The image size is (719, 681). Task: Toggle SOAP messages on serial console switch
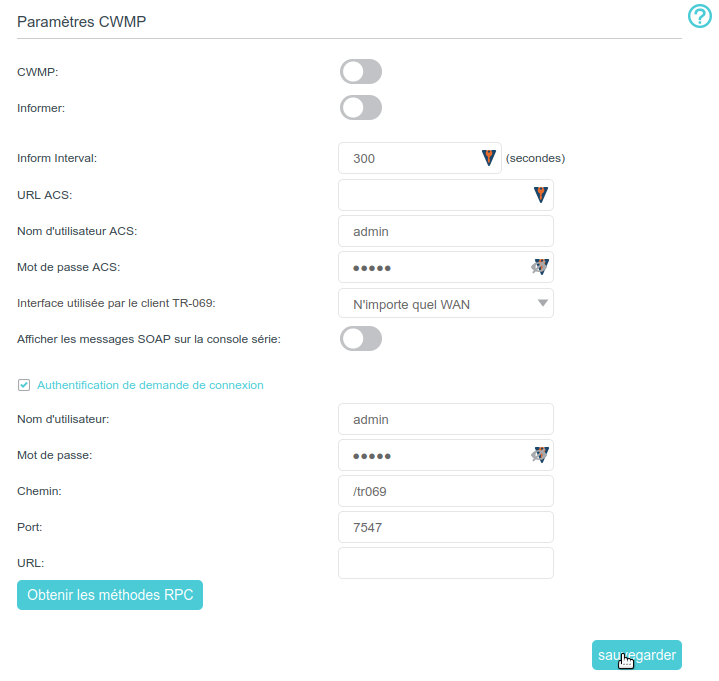(x=361, y=339)
